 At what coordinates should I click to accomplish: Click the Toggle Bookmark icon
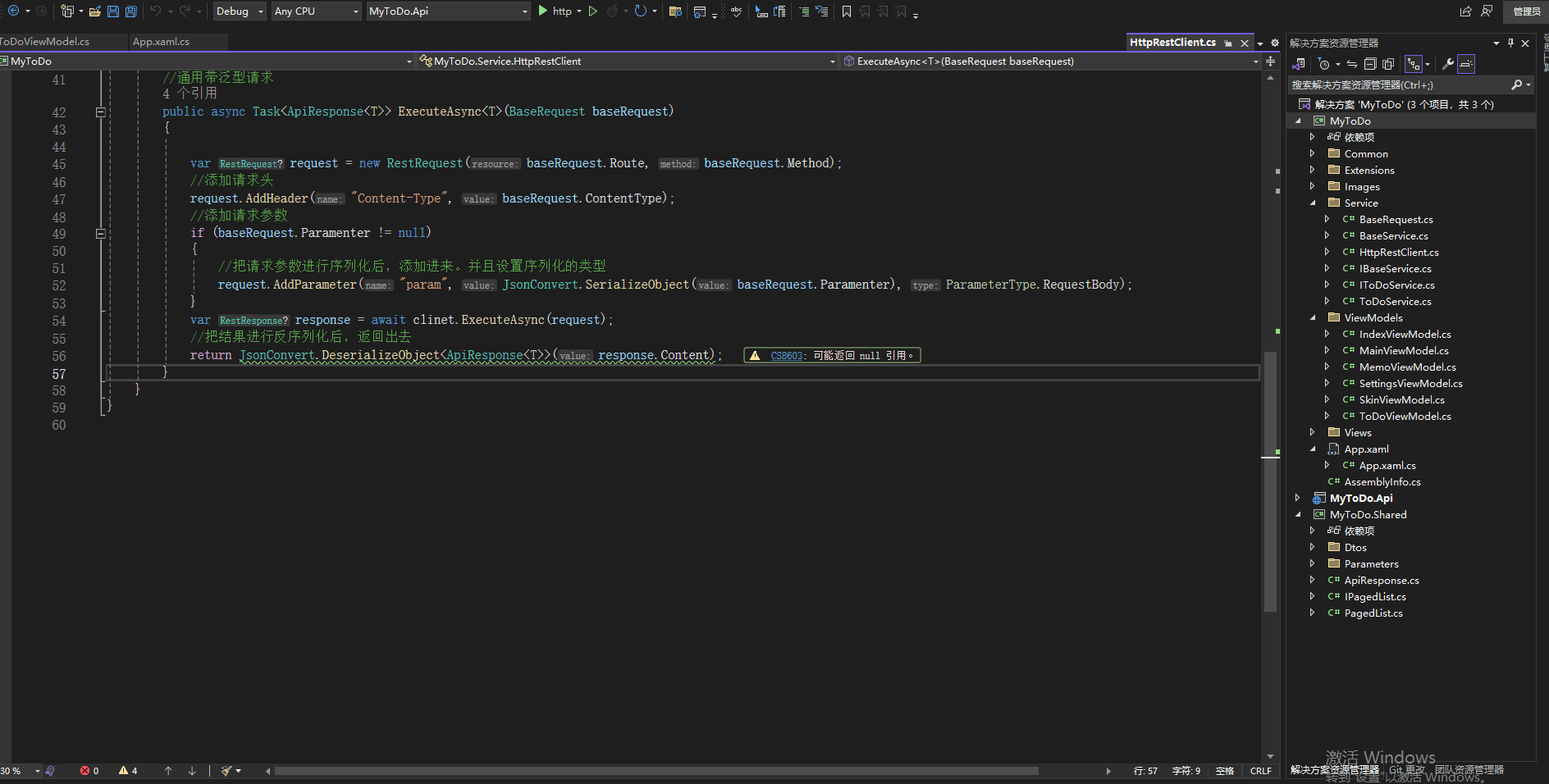click(847, 11)
